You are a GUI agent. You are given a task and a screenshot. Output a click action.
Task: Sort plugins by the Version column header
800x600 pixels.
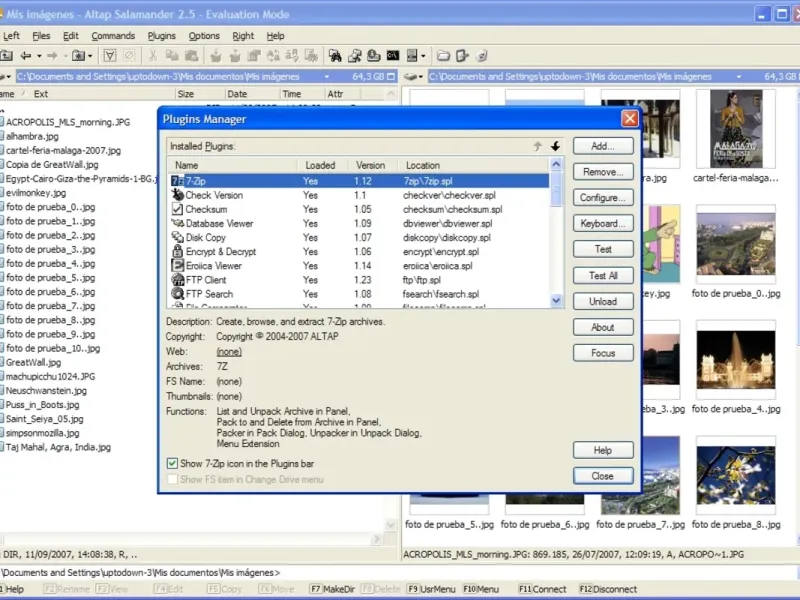pyautogui.click(x=370, y=165)
